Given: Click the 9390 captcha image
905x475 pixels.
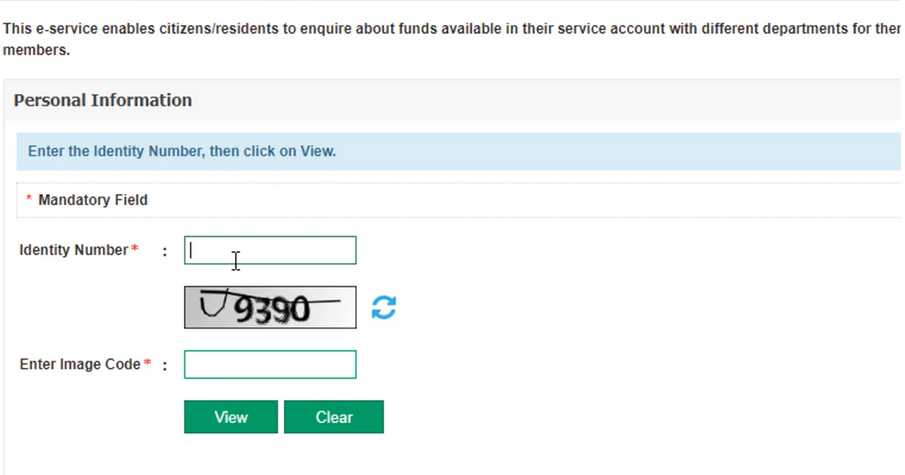Looking at the screenshot, I should tap(270, 308).
